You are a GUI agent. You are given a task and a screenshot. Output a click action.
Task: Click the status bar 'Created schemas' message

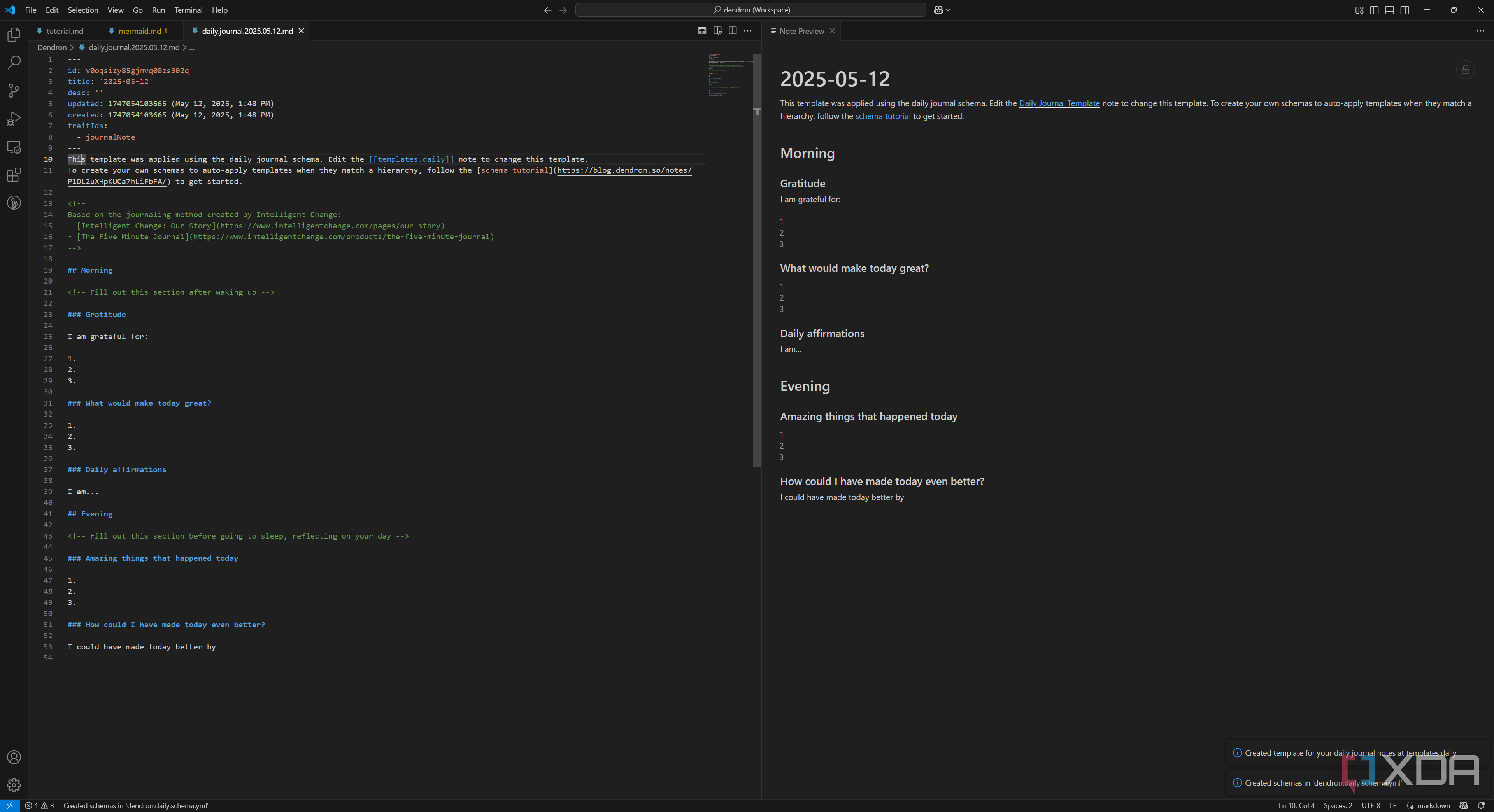tap(135, 806)
